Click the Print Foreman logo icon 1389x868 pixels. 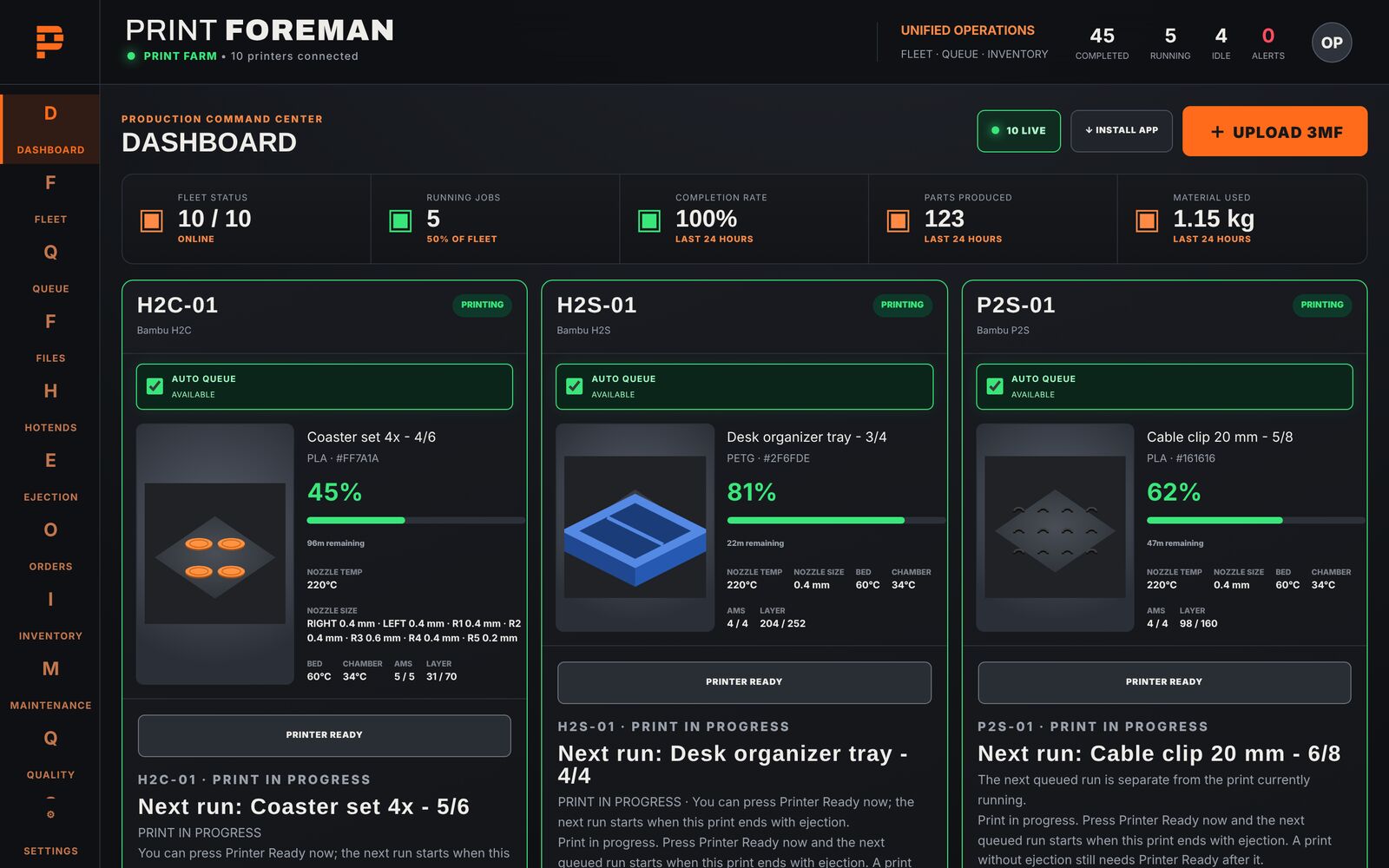click(49, 42)
